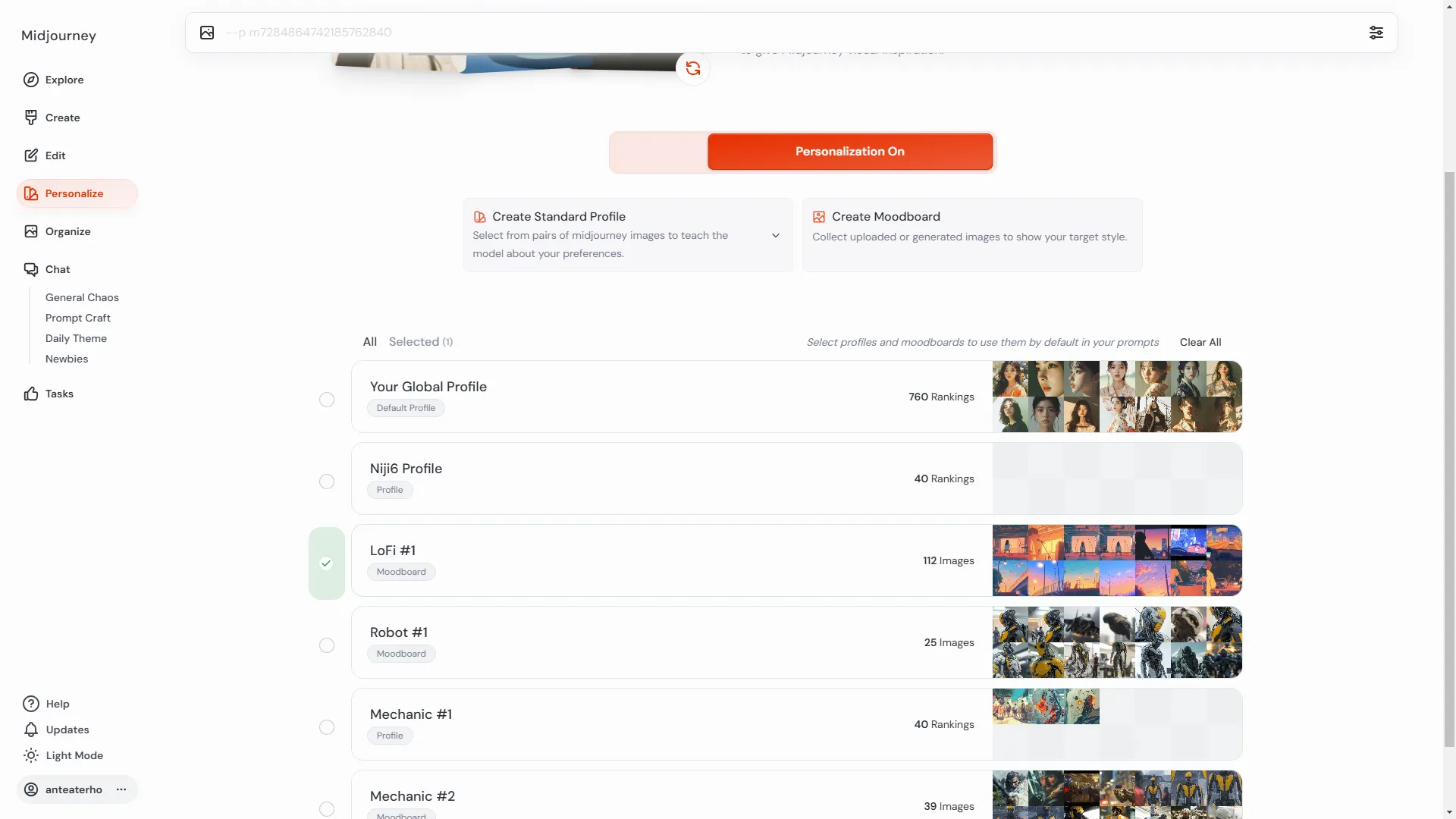The height and width of the screenshot is (819, 1456).
Task: Click the Tasks thumbs-up icon
Action: click(31, 394)
